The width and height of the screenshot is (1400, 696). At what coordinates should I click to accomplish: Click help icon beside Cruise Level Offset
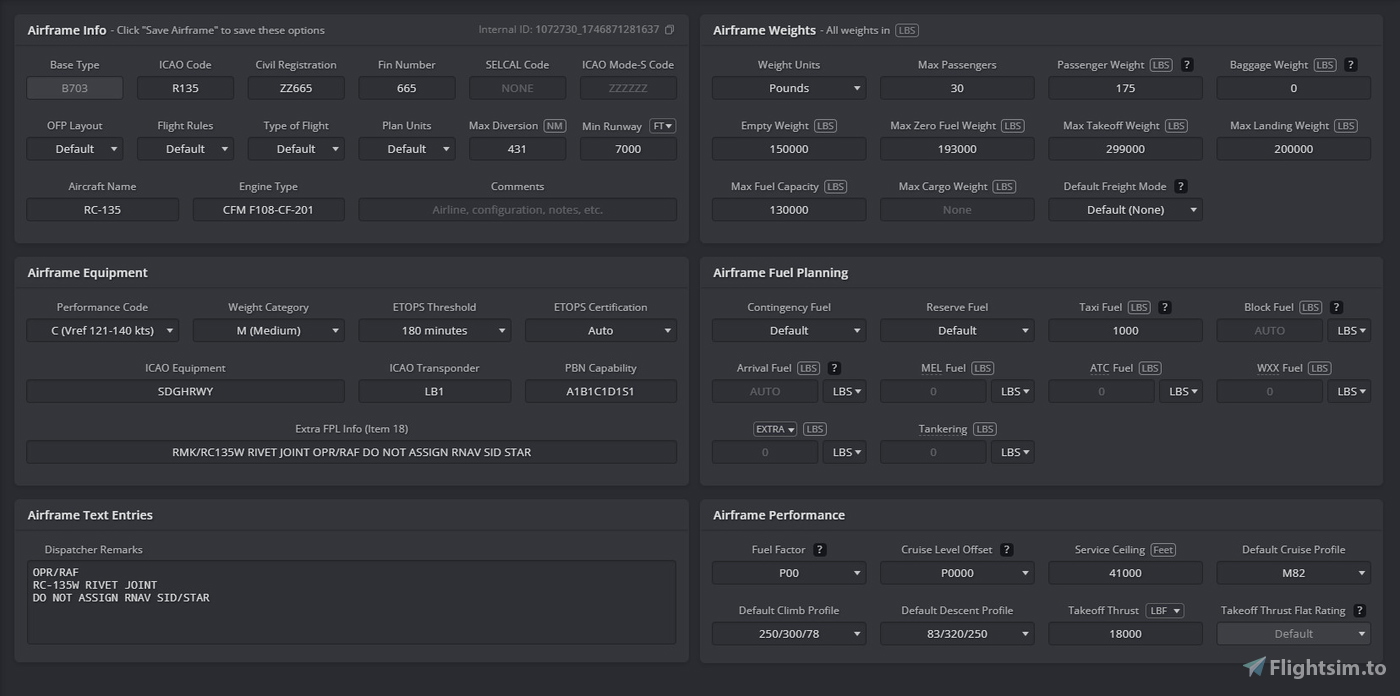pyautogui.click(x=1007, y=550)
